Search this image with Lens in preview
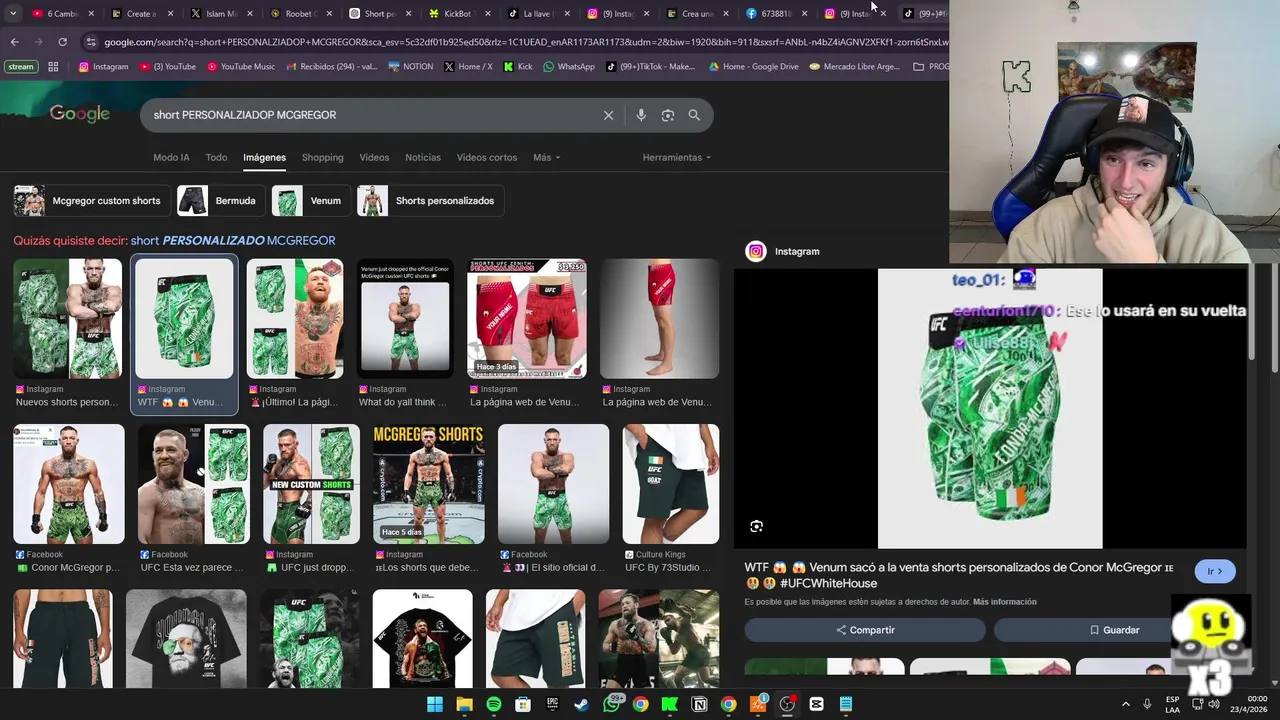 coord(757,526)
